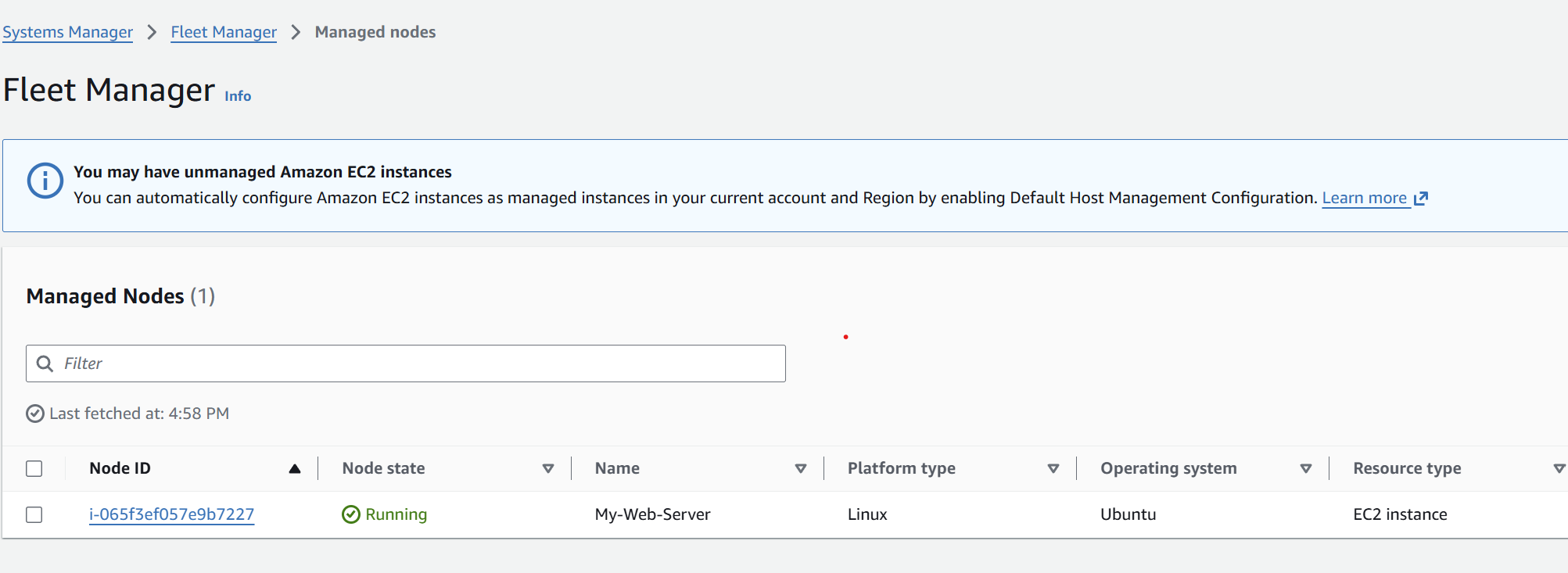Click the Node ID ascending sort arrow
The height and width of the screenshot is (573, 1568).
[x=295, y=469]
